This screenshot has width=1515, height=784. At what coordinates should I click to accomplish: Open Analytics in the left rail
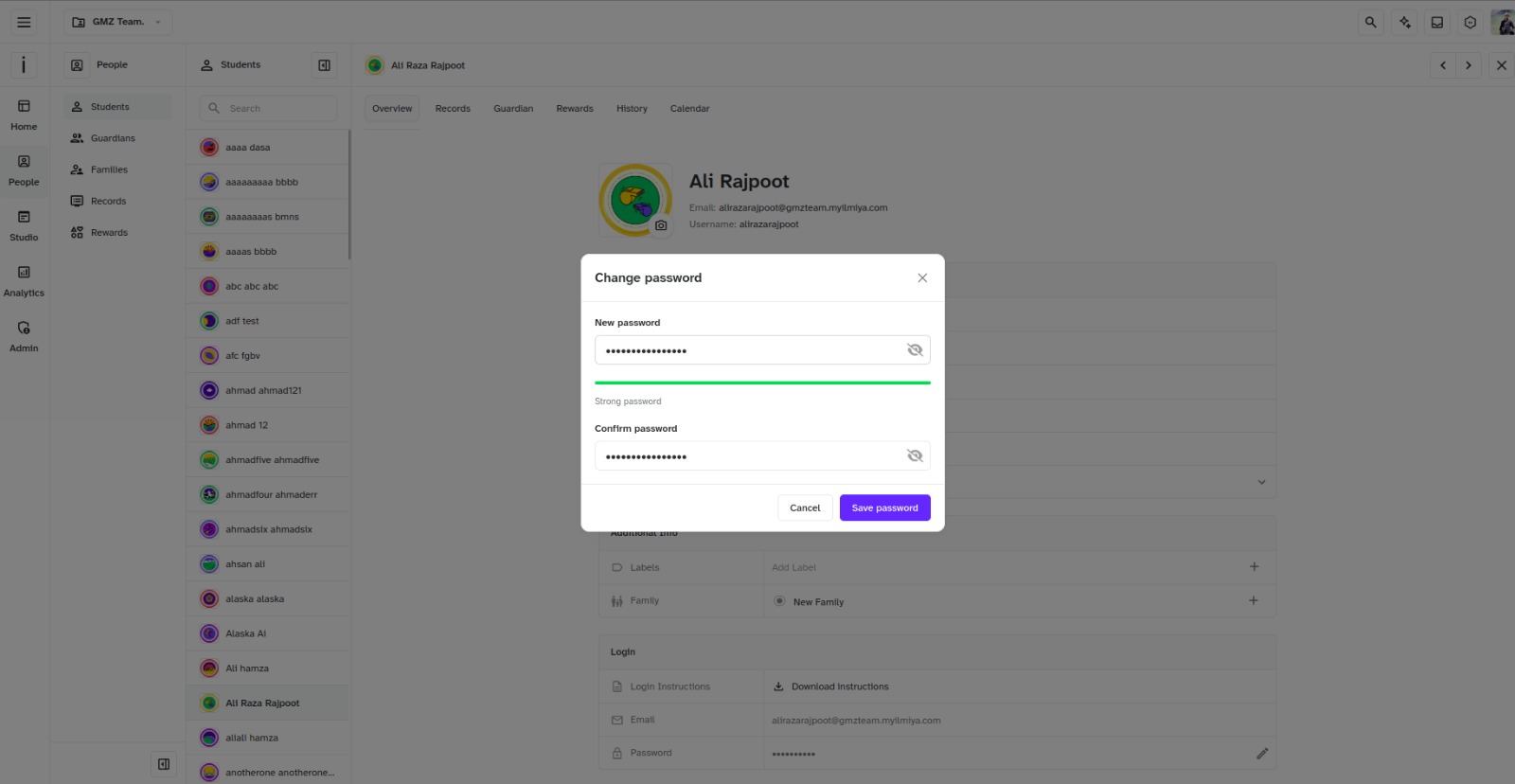(24, 281)
